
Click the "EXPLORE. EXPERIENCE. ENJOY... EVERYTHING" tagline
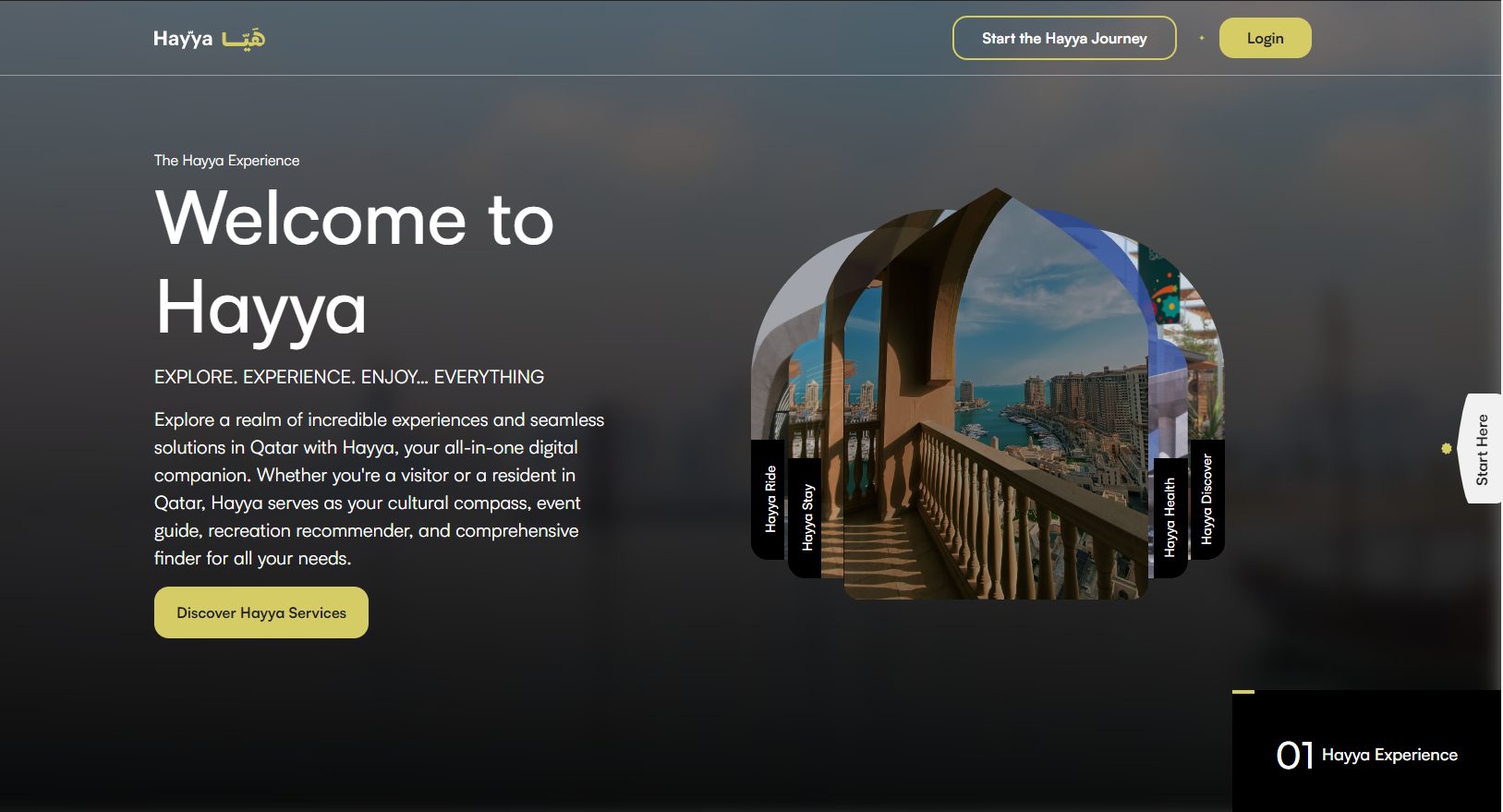pyautogui.click(x=349, y=377)
